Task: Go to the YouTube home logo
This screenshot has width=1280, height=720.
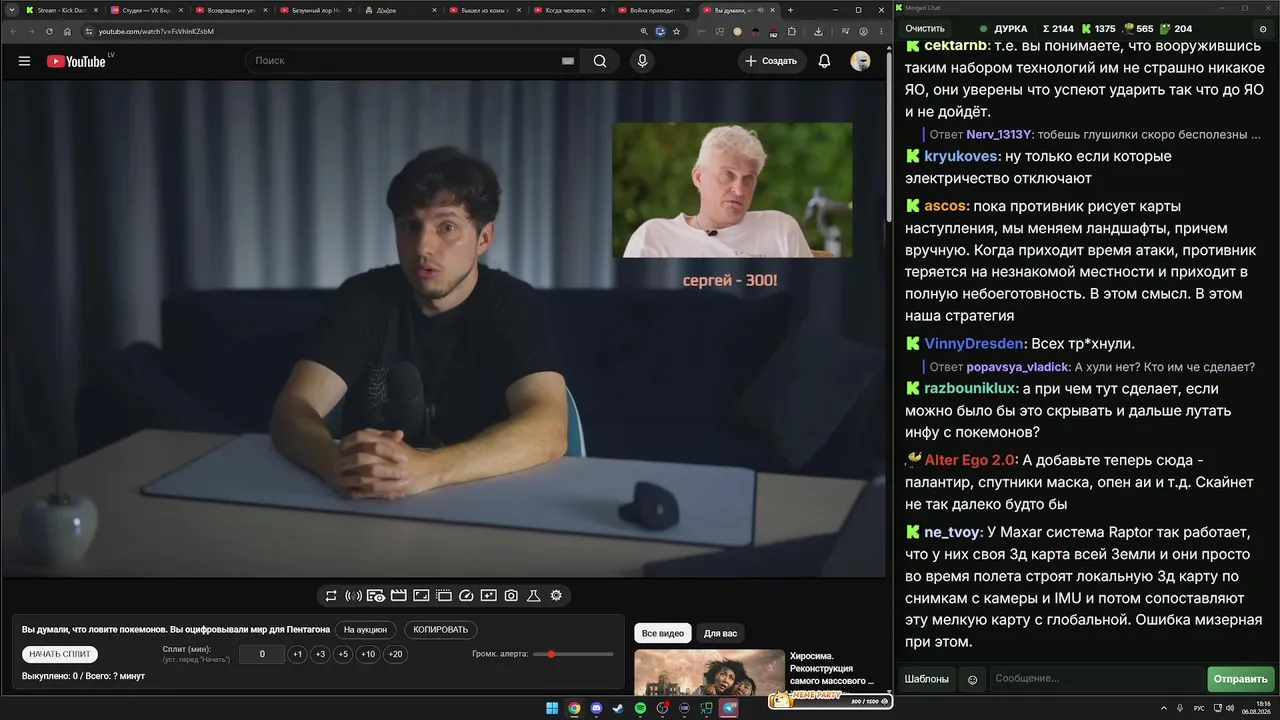Action: [x=76, y=61]
